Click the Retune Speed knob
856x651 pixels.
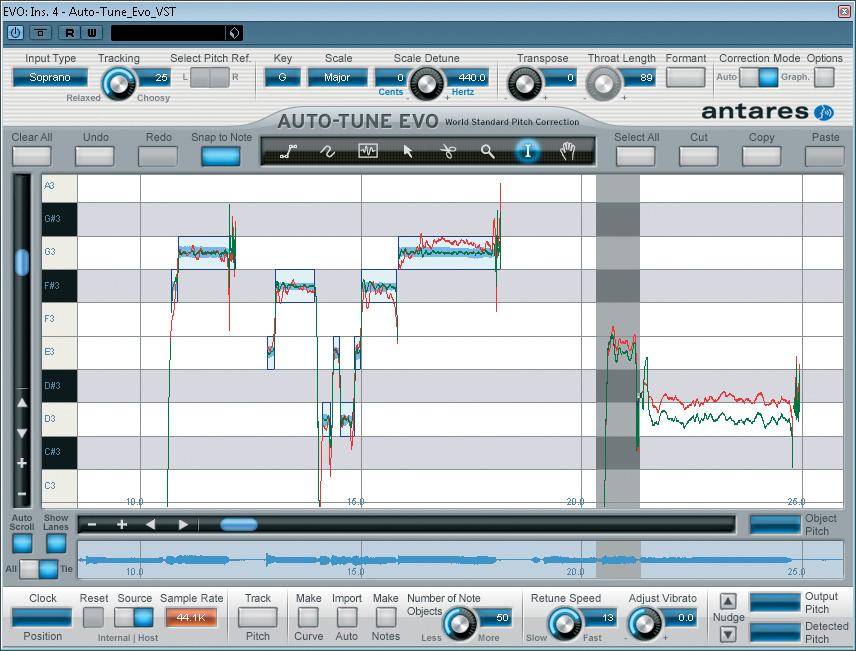coord(565,624)
